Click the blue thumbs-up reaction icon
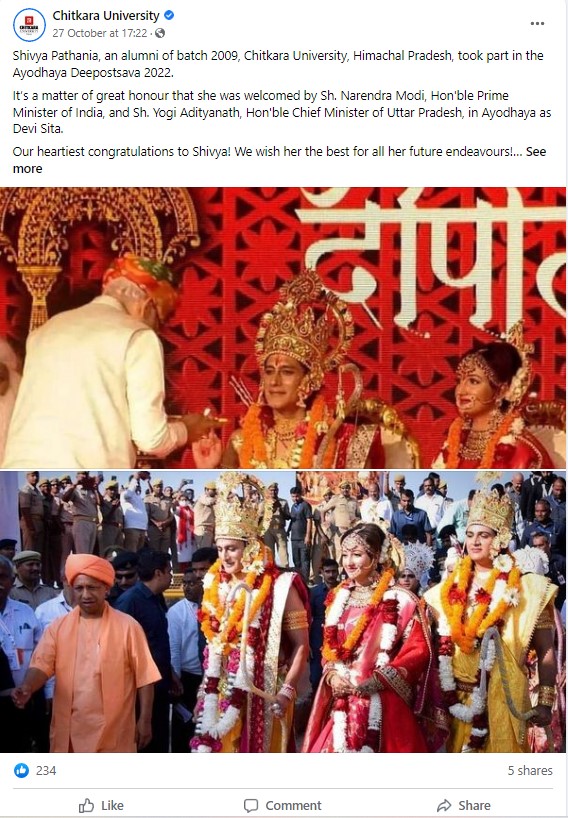 pyautogui.click(x=21, y=770)
